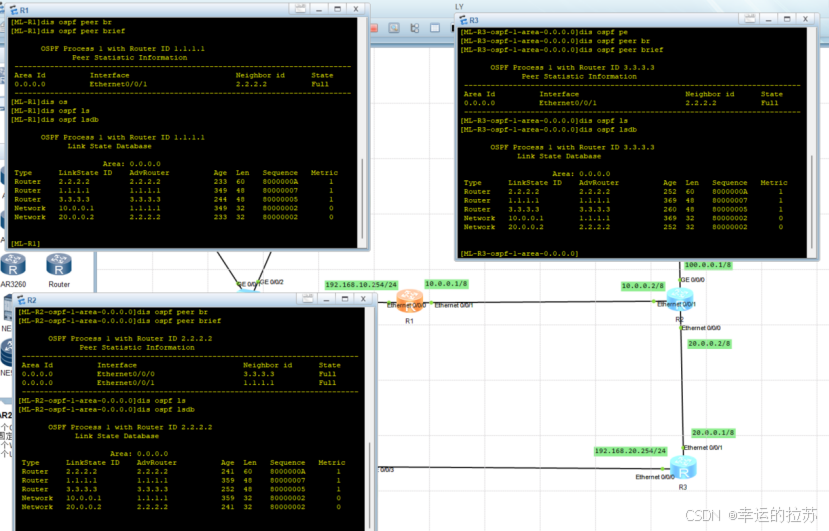This screenshot has height=531, width=829.
Task: Click the GE 0/0/2 port label on canvas
Action: click(272, 282)
